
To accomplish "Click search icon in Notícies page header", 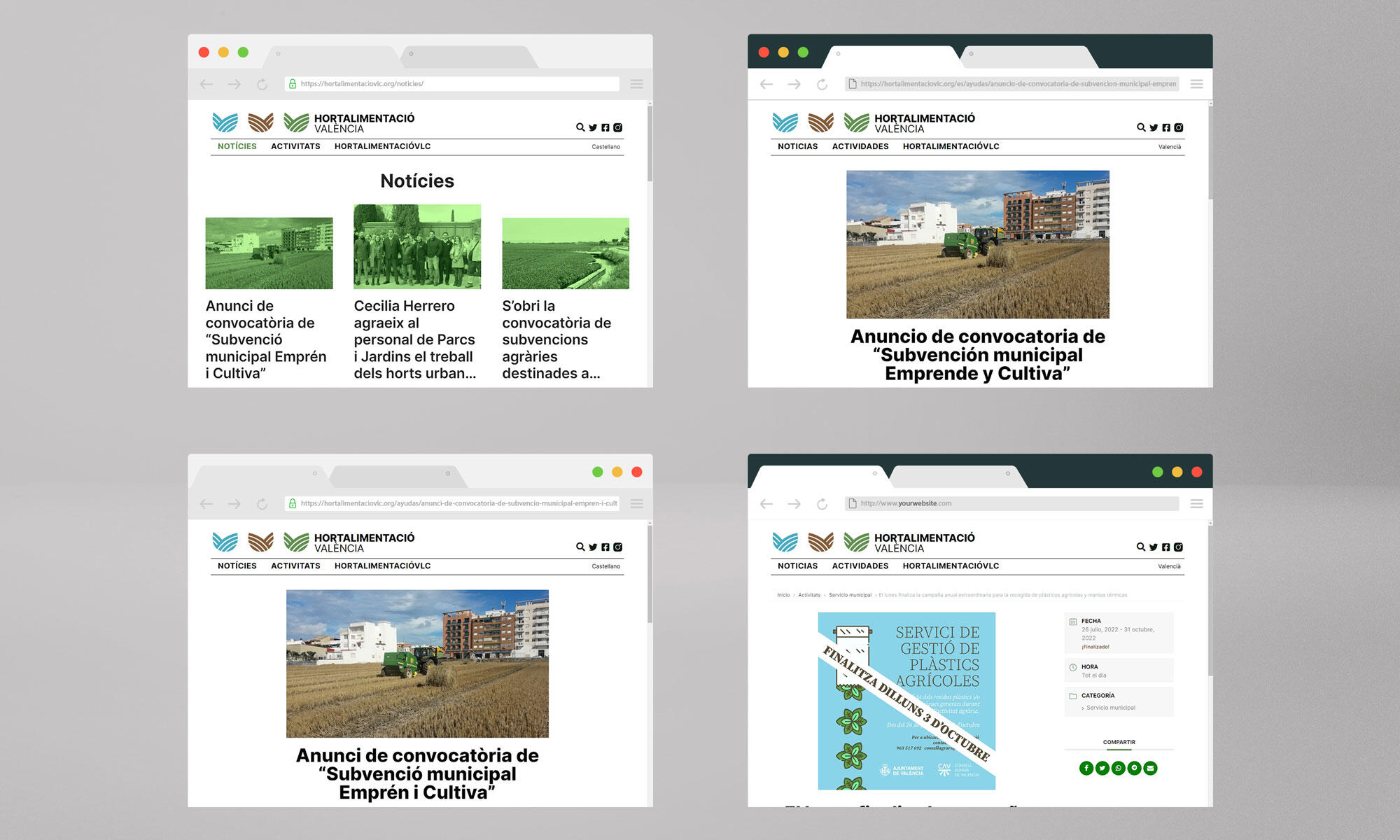I will click(x=580, y=127).
